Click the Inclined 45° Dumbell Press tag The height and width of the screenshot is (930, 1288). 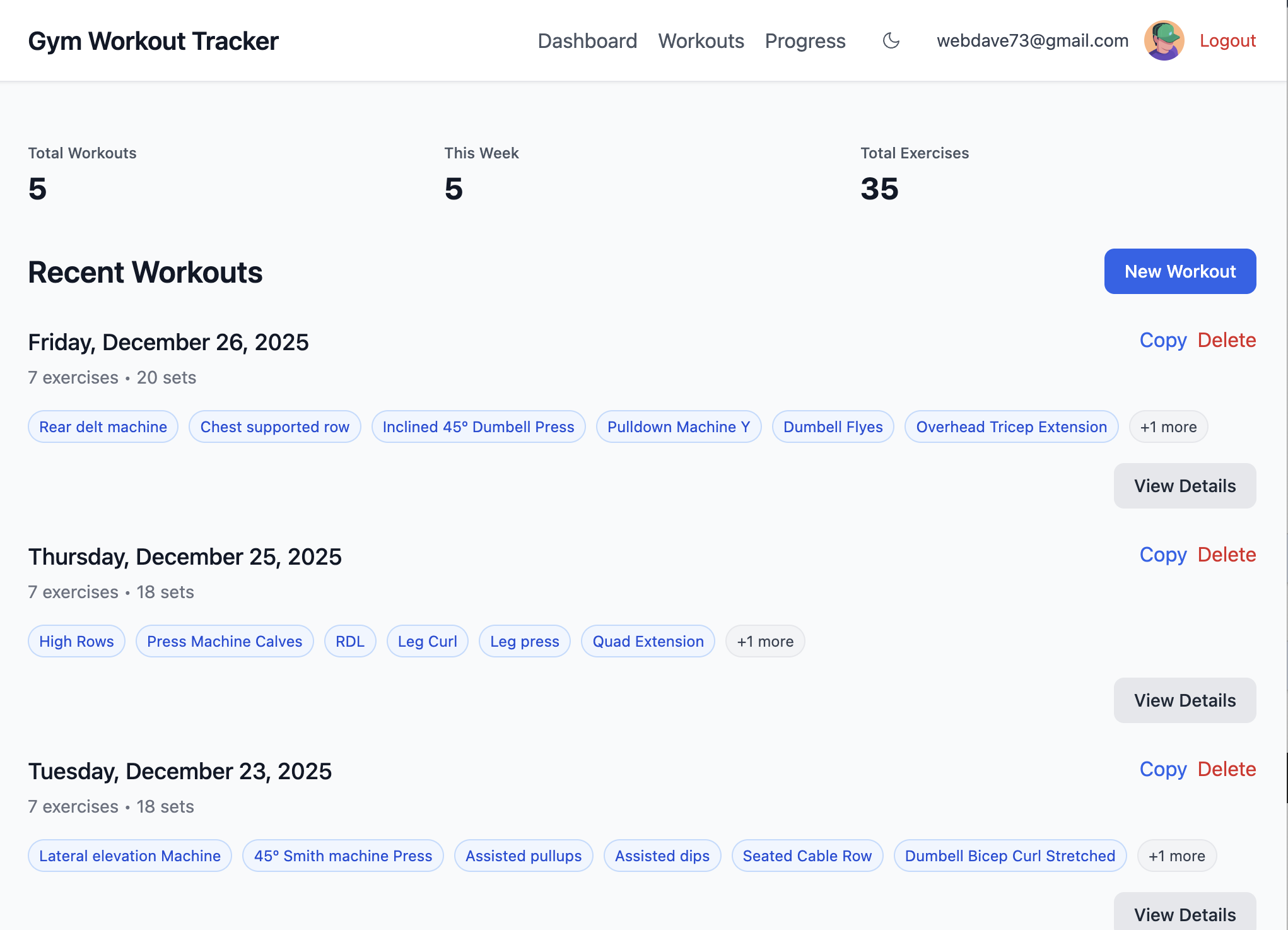(x=478, y=427)
